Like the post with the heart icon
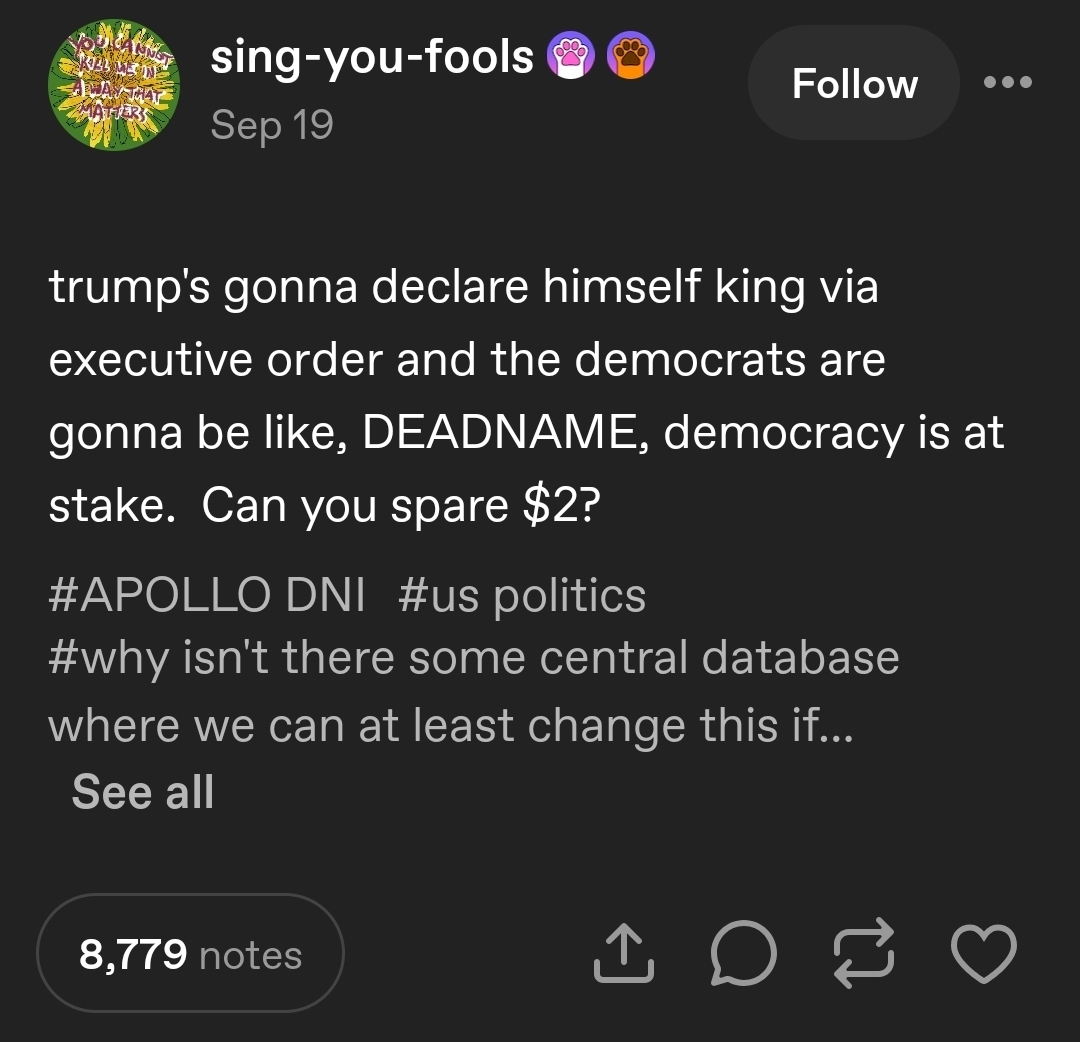 coord(983,953)
